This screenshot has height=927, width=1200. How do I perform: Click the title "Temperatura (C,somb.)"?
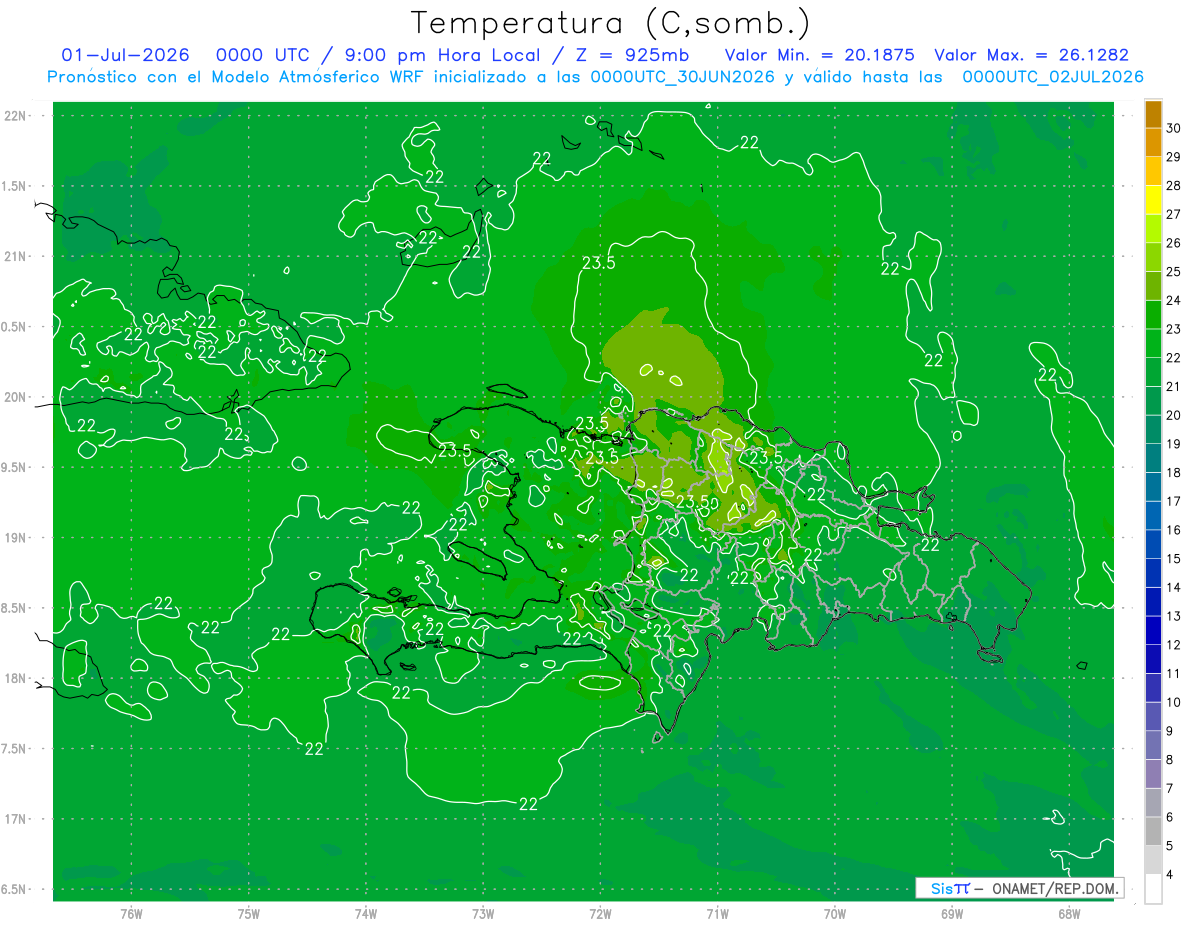(611, 23)
